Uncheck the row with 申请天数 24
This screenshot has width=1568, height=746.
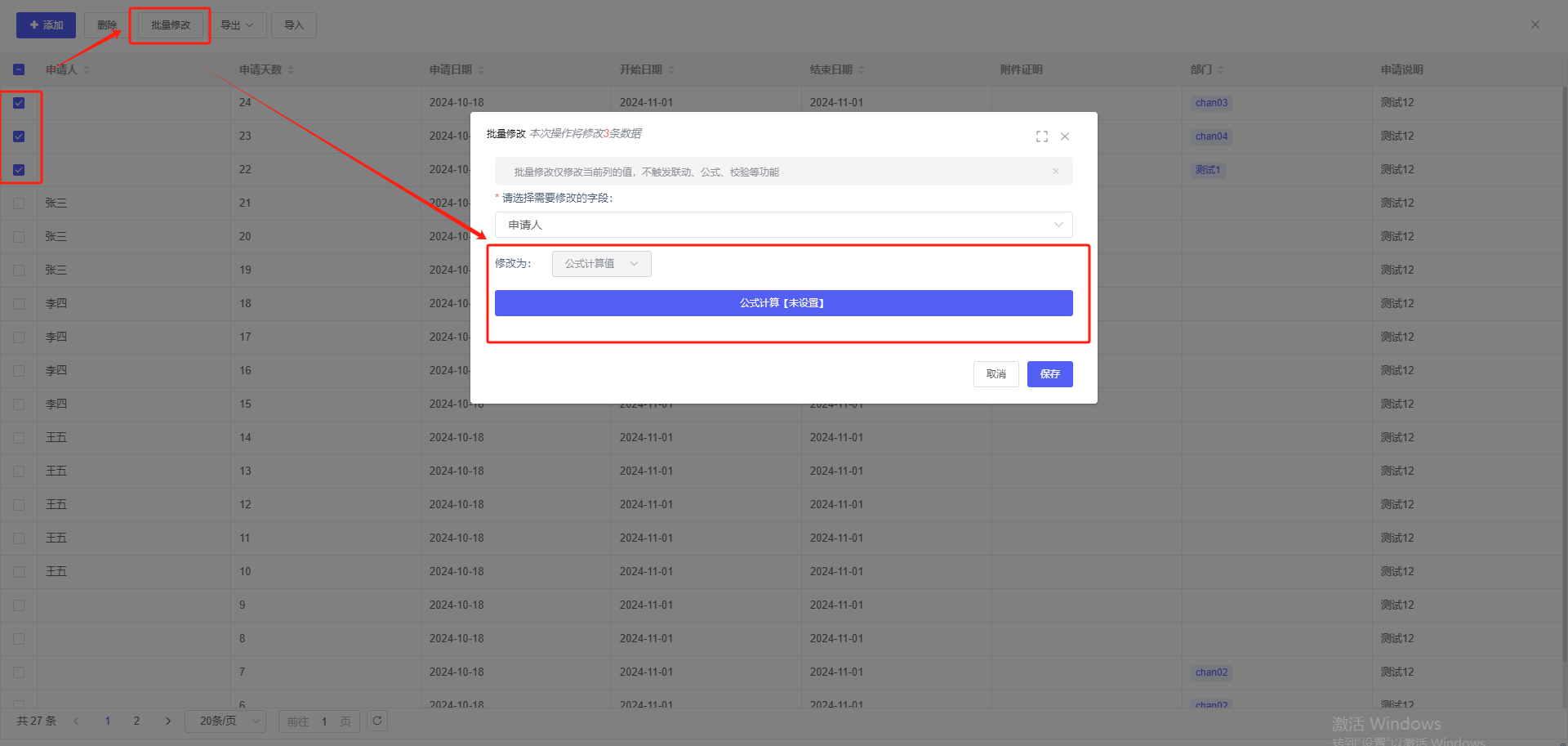(19, 103)
